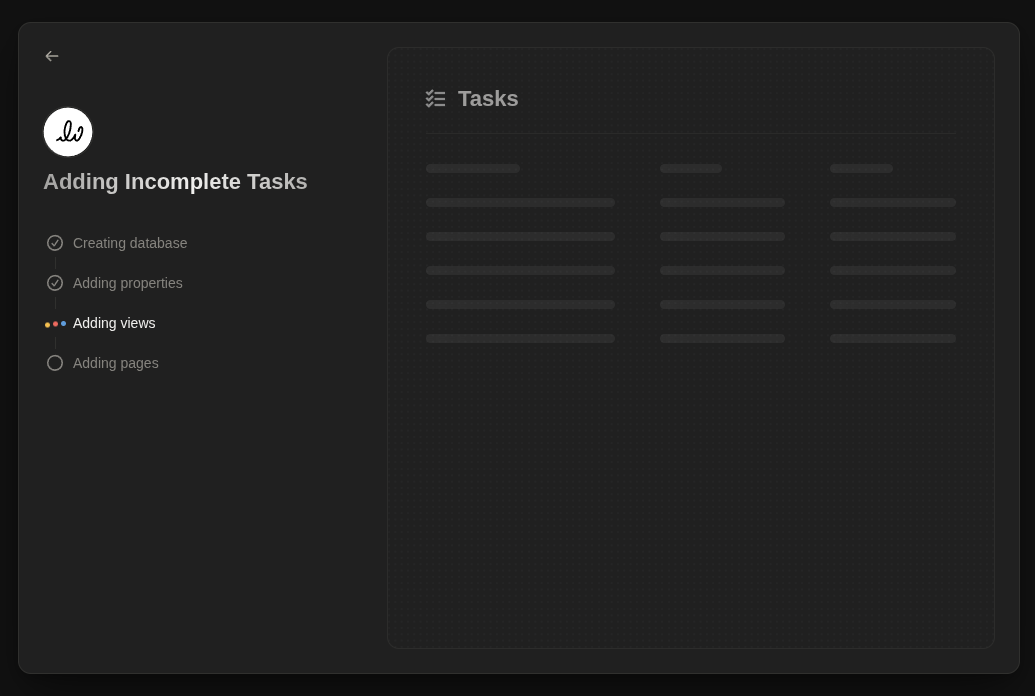The height and width of the screenshot is (696, 1035).
Task: Click the Adding properties text label
Action: (127, 283)
